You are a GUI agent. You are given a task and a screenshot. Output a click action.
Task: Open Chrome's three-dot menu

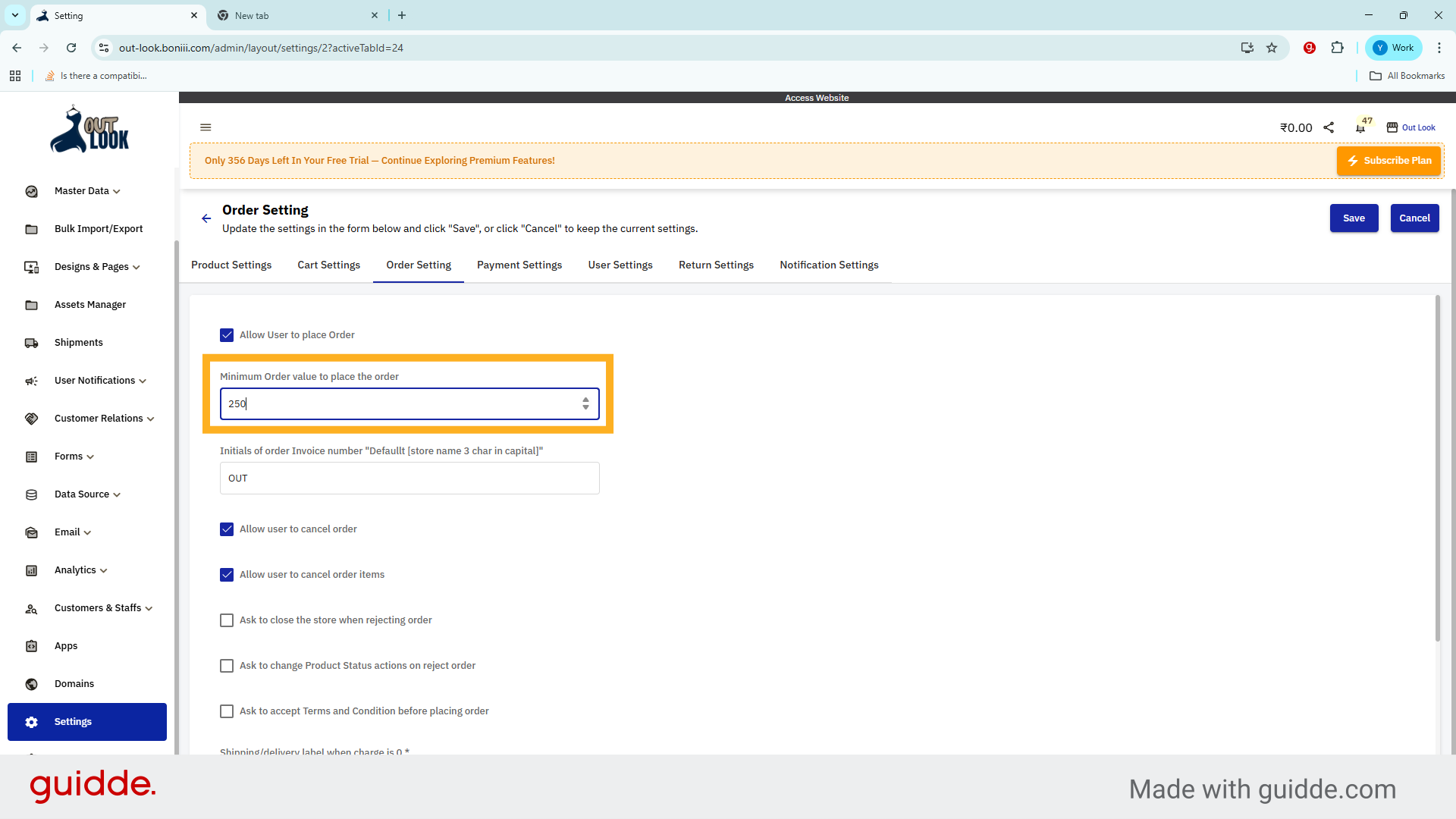[x=1439, y=48]
